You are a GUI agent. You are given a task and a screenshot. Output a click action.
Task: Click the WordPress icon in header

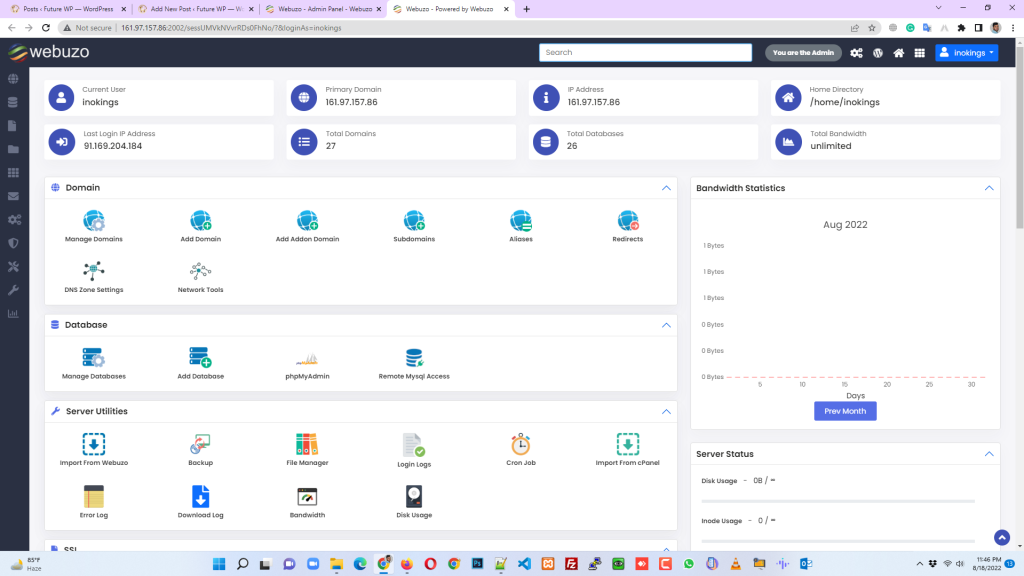click(878, 53)
